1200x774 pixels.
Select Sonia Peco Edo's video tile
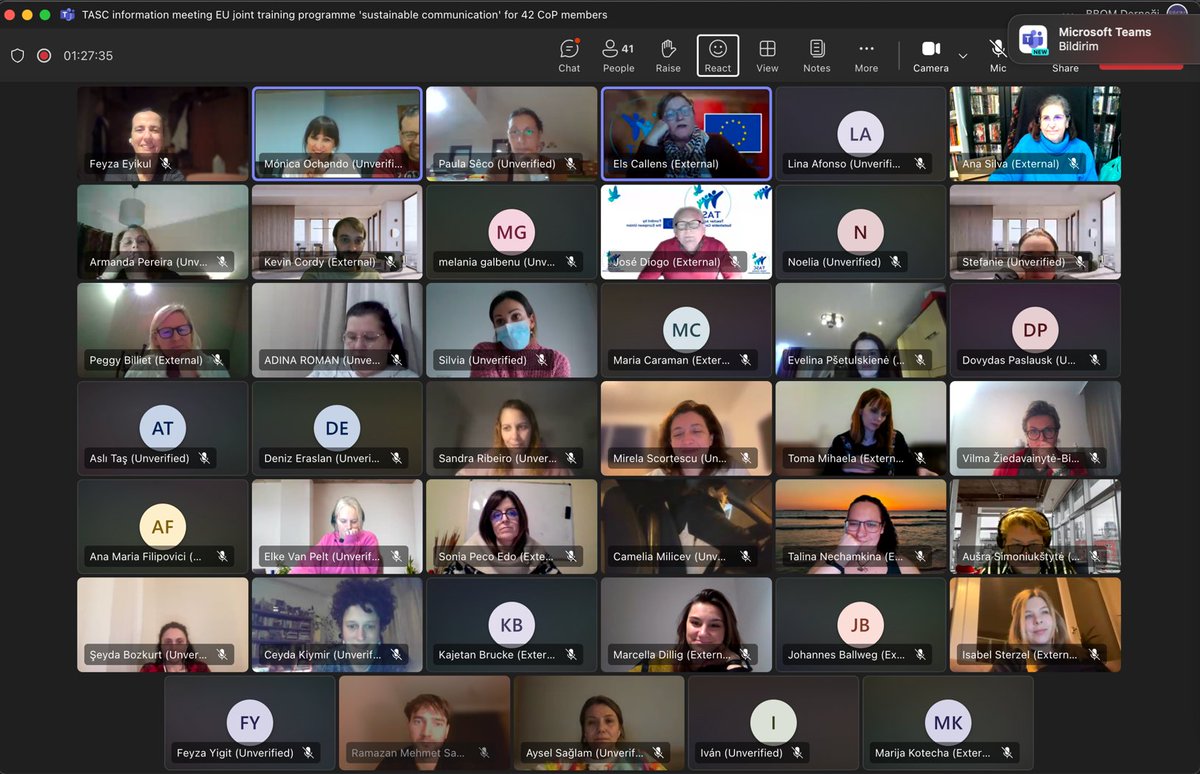coord(511,527)
